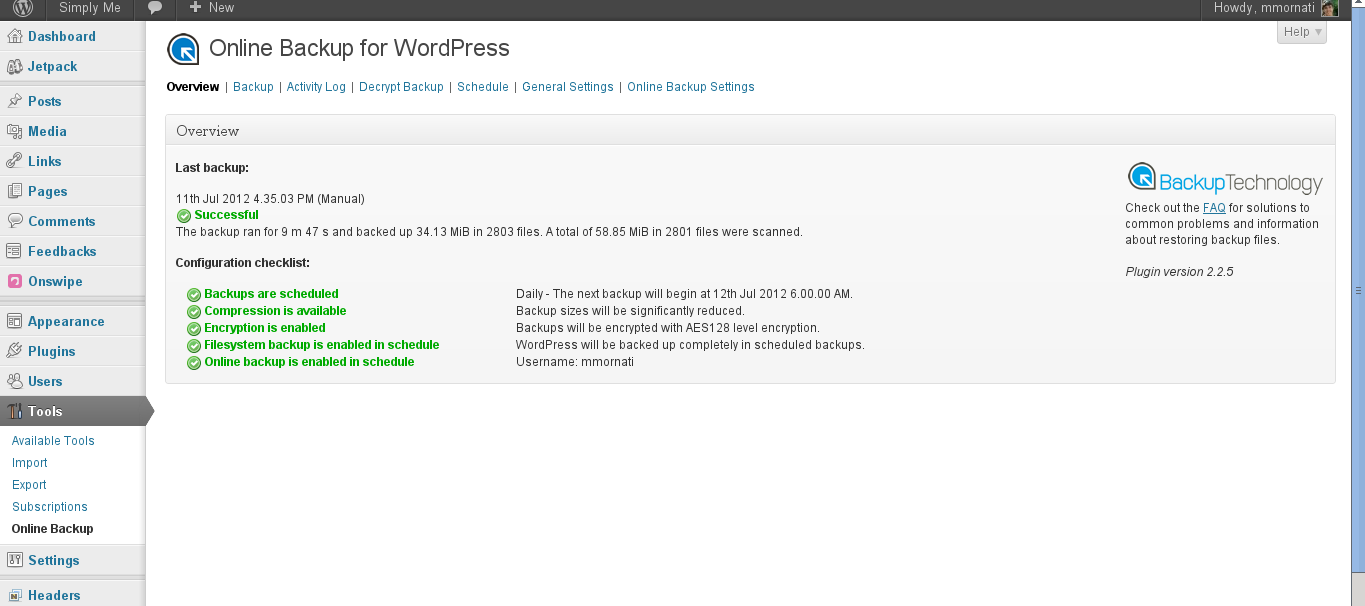Viewport: 1365px width, 606px height.
Task: Switch to the Schedule tab
Action: (483, 87)
